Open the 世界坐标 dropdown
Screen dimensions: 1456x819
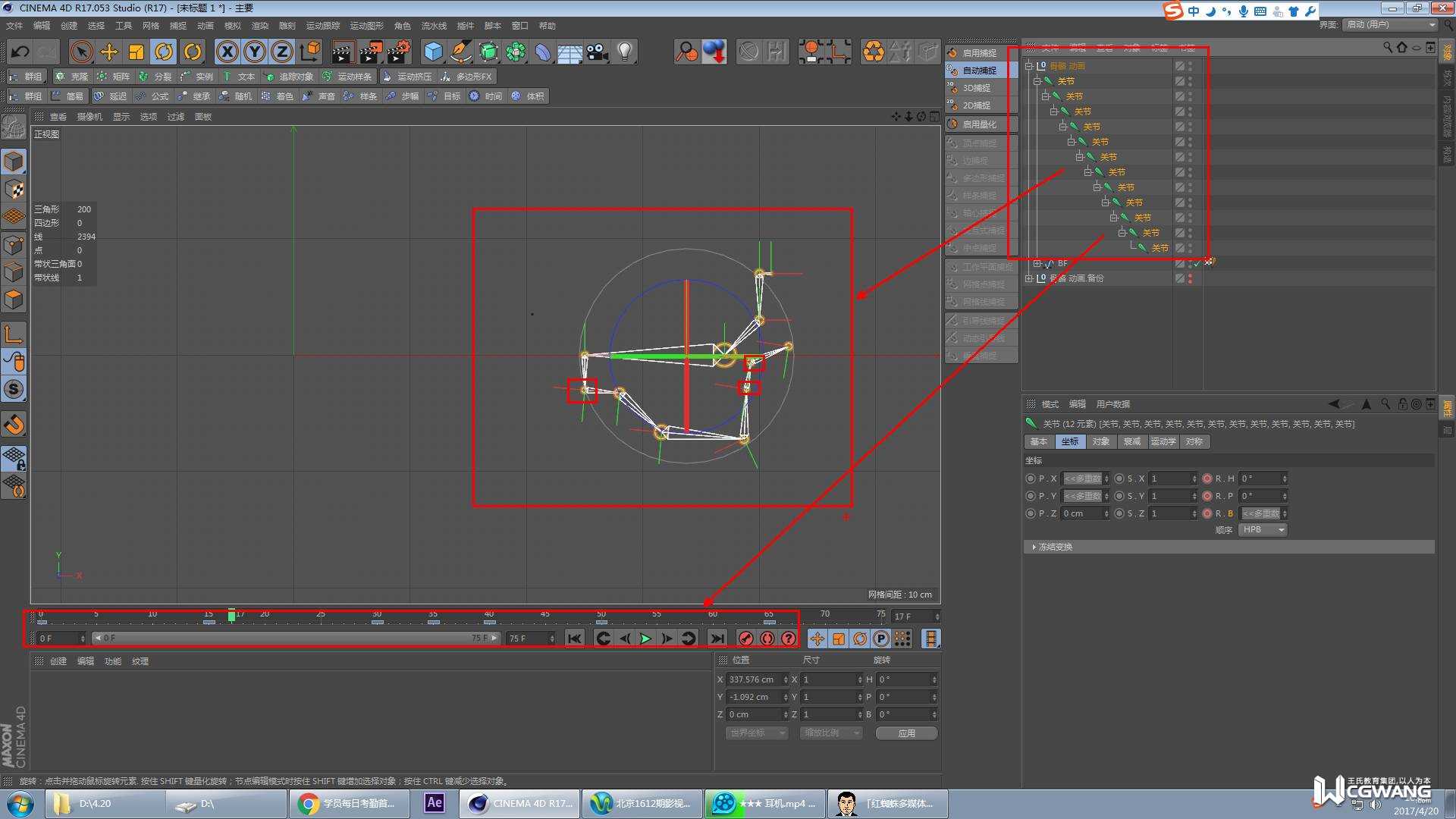[x=757, y=733]
